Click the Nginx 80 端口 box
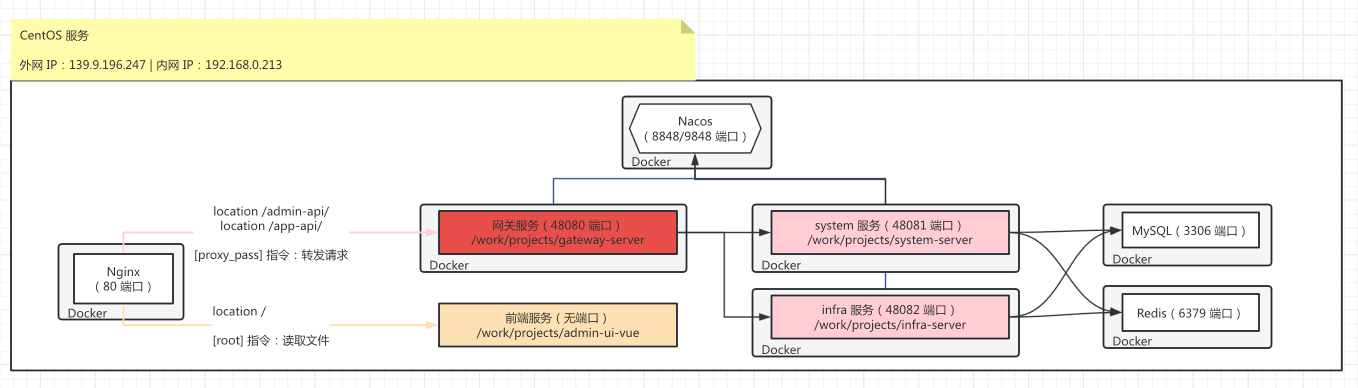 (122, 278)
